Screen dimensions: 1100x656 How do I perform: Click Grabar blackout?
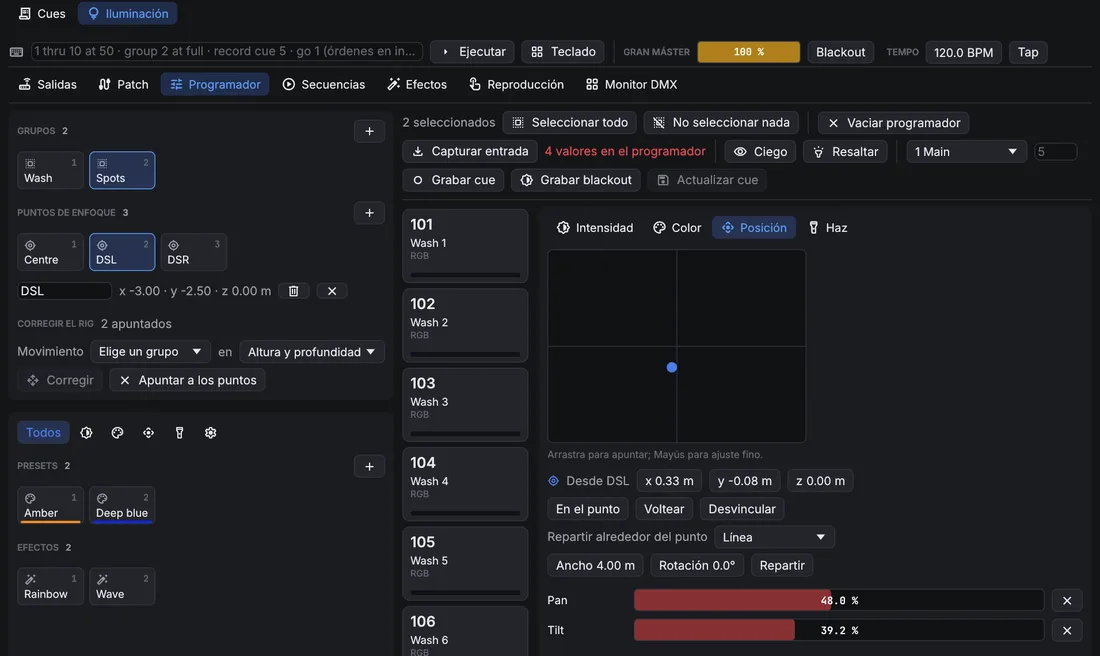tap(576, 180)
